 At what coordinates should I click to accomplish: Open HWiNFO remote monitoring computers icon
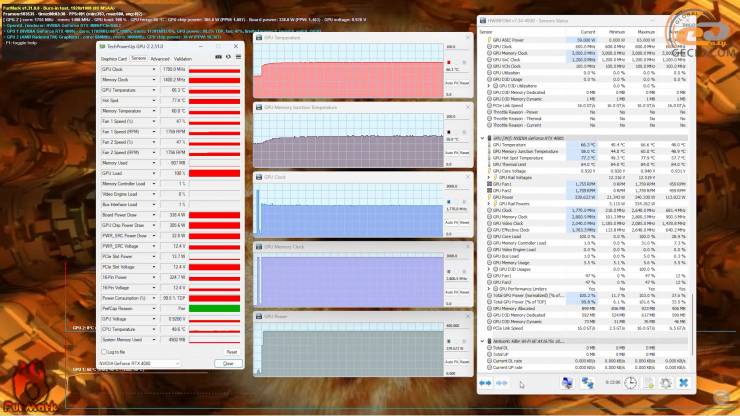(x=567, y=383)
